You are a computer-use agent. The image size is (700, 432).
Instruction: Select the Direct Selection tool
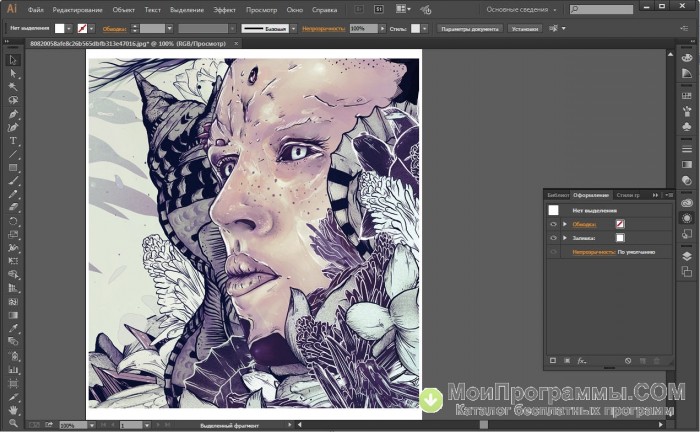pos(13,73)
